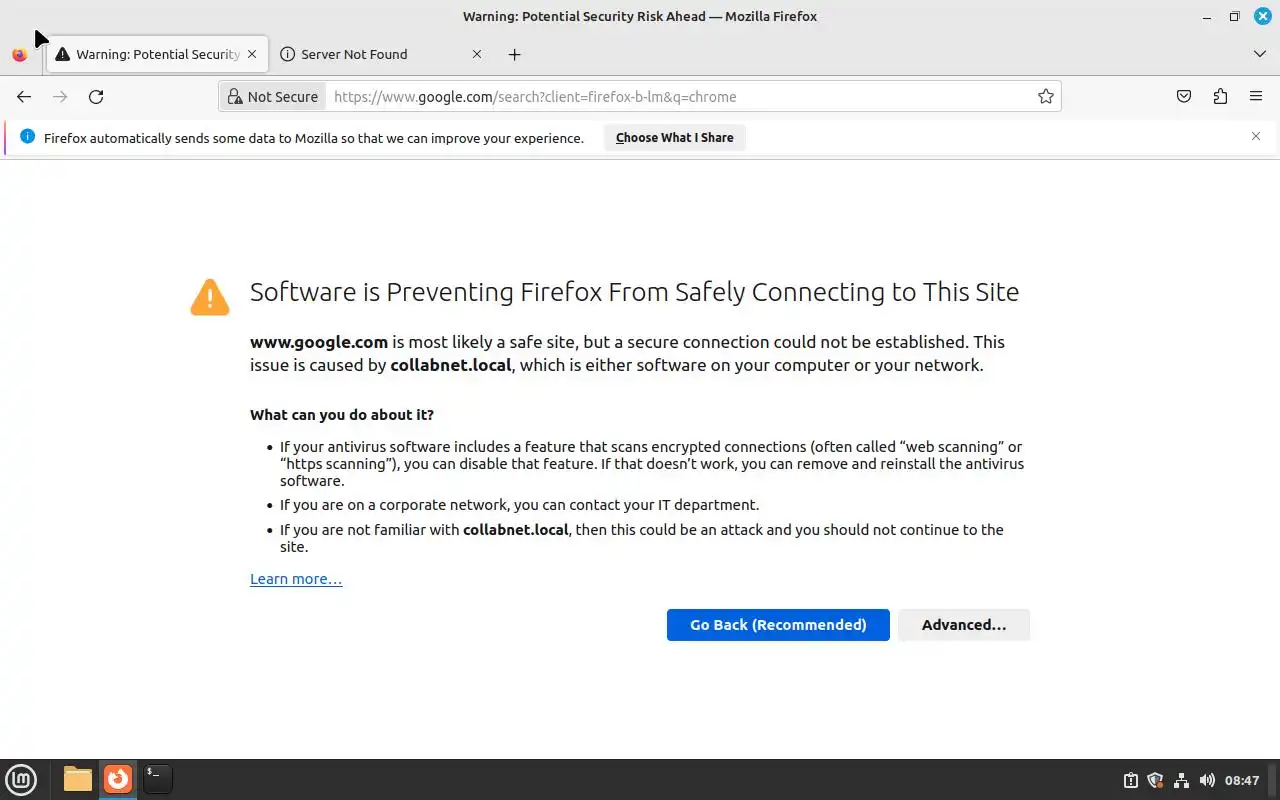Open the Extensions puzzle icon
Viewport: 1280px width, 800px height.
tap(1220, 97)
